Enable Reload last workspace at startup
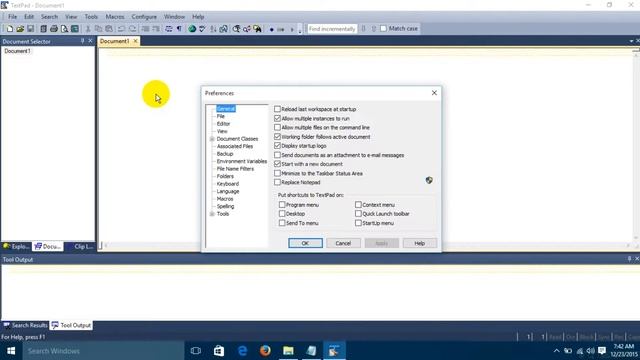Viewport: 640px width, 360px height. click(278, 109)
